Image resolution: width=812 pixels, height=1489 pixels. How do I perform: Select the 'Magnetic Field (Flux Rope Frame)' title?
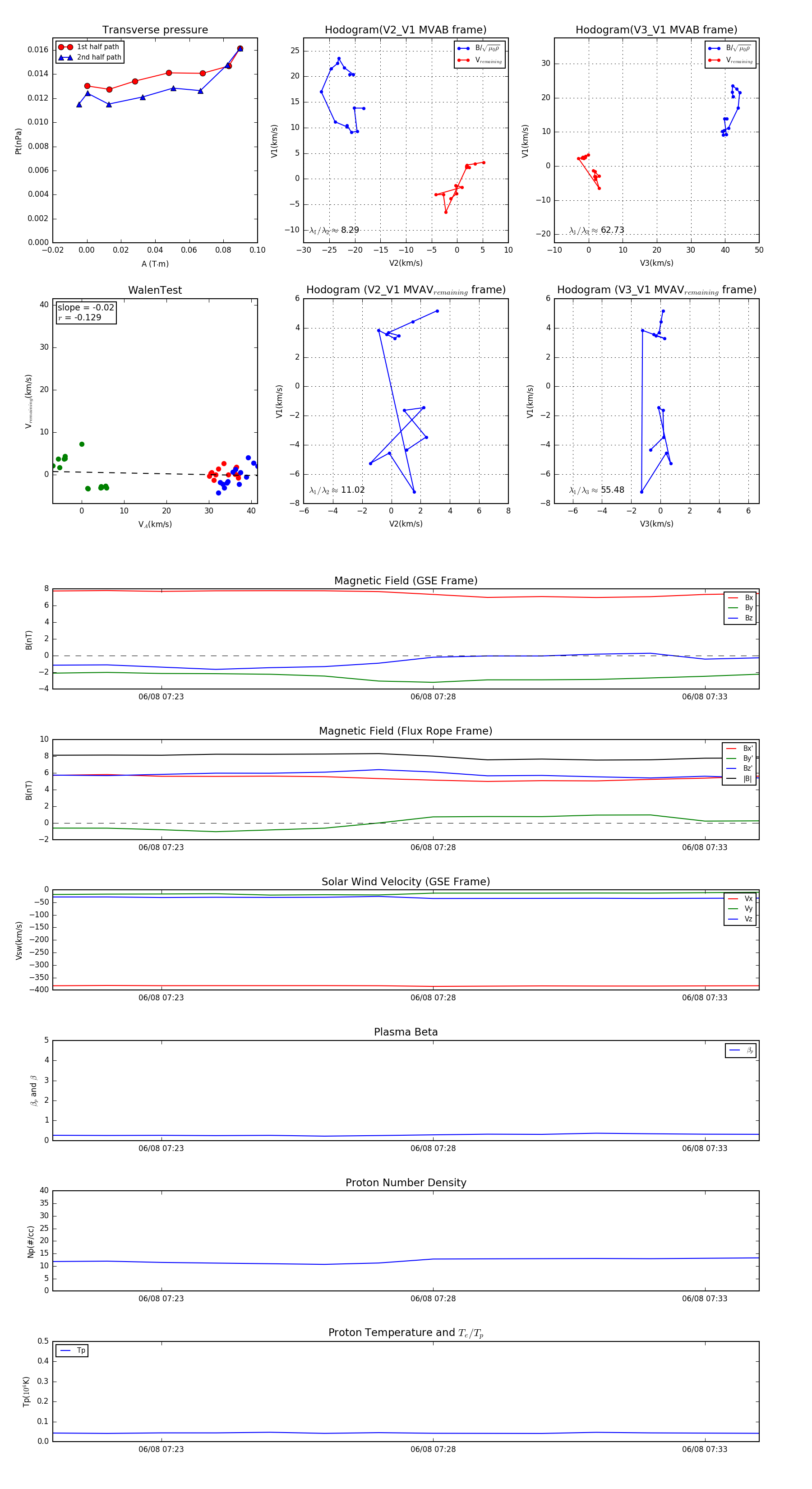406,731
